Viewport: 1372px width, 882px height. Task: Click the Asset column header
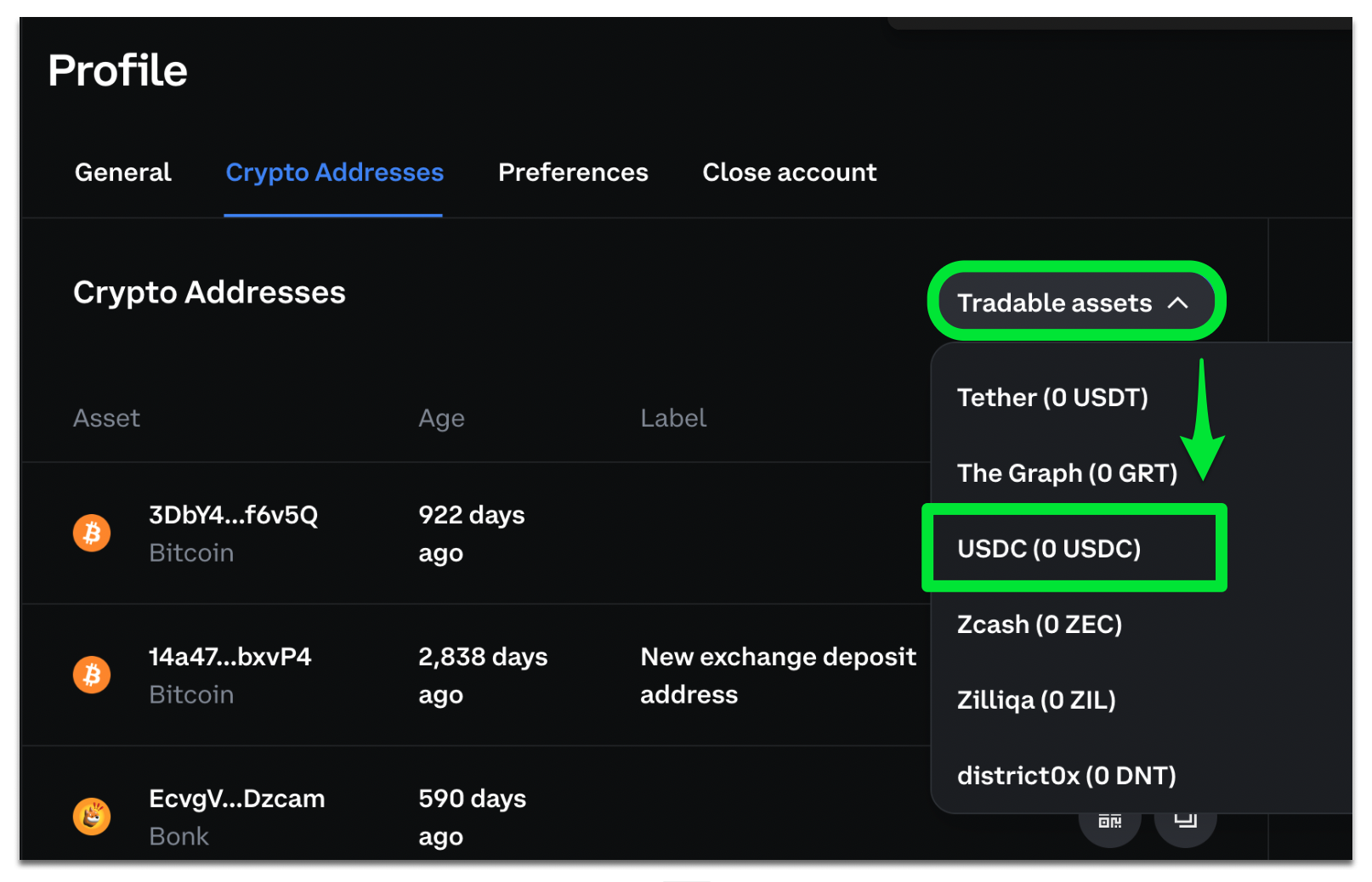pyautogui.click(x=106, y=417)
